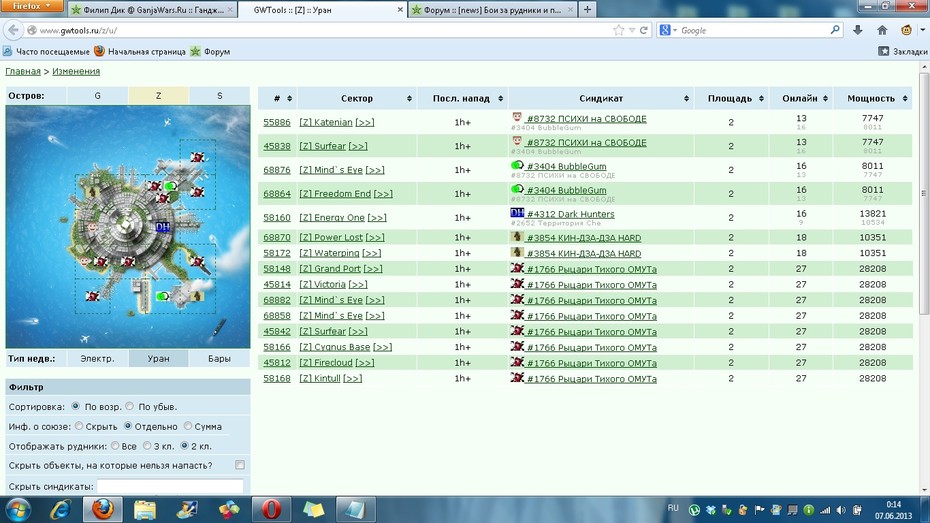
Task: Sort the table by the Мощность column arrows
Action: pos(905,98)
